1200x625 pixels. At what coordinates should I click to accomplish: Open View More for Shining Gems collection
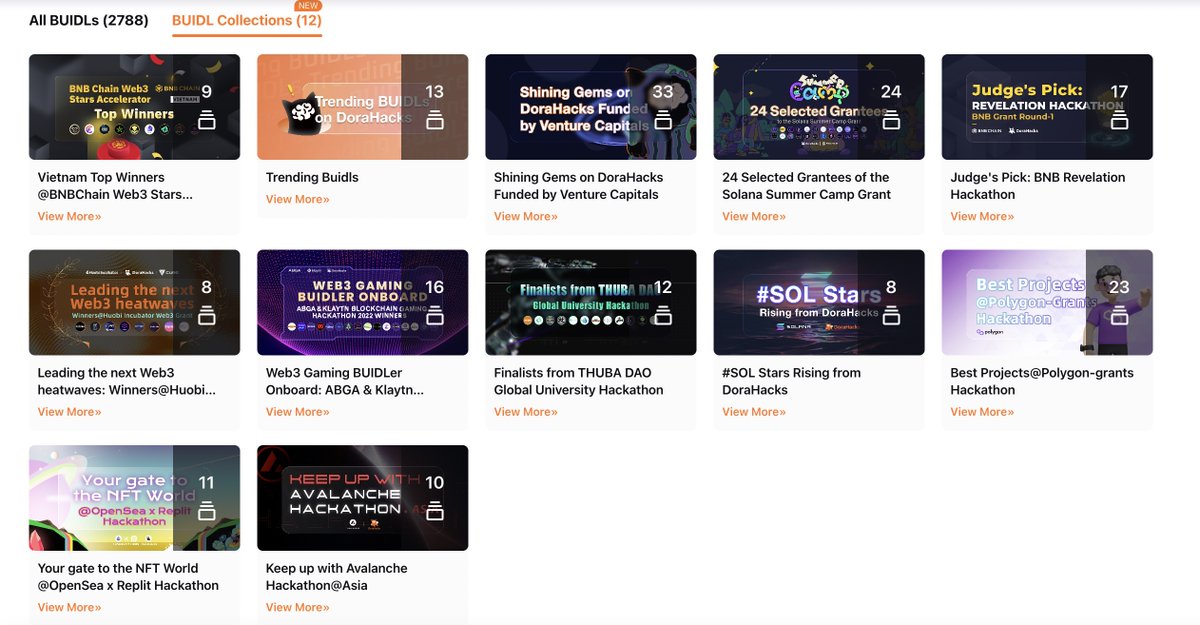coord(525,215)
